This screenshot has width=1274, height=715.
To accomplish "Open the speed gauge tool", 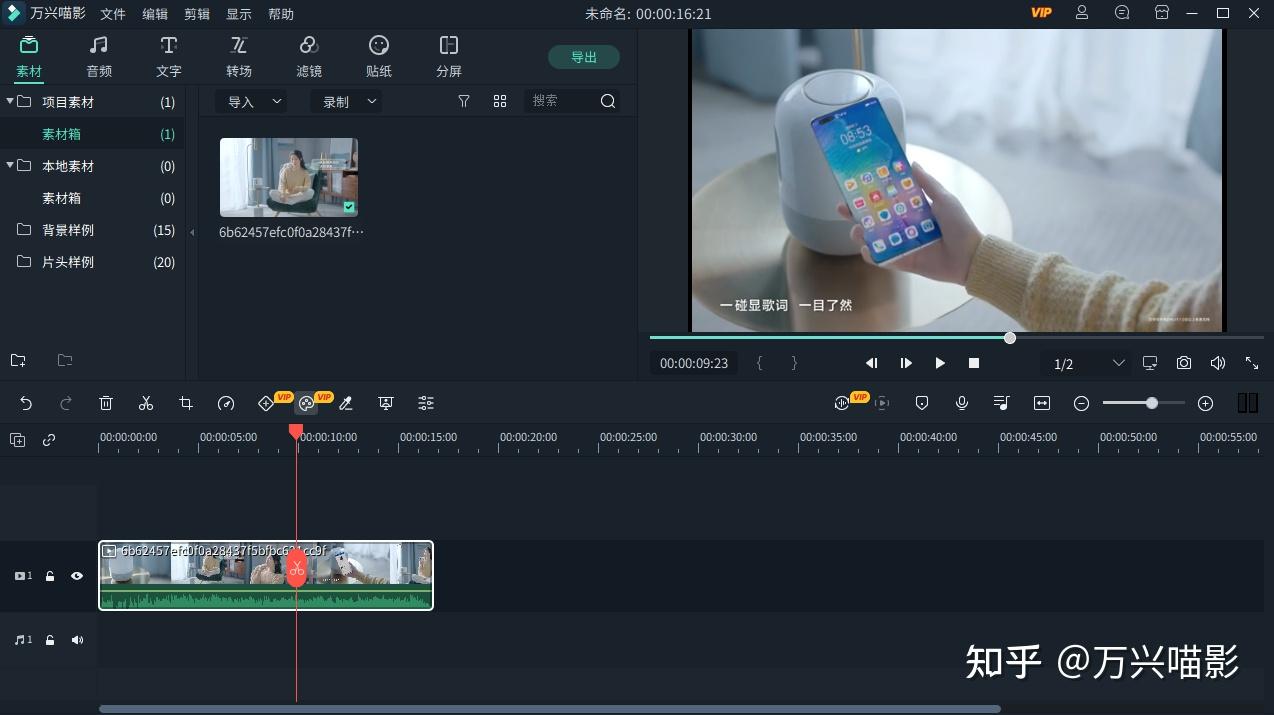I will 226,403.
